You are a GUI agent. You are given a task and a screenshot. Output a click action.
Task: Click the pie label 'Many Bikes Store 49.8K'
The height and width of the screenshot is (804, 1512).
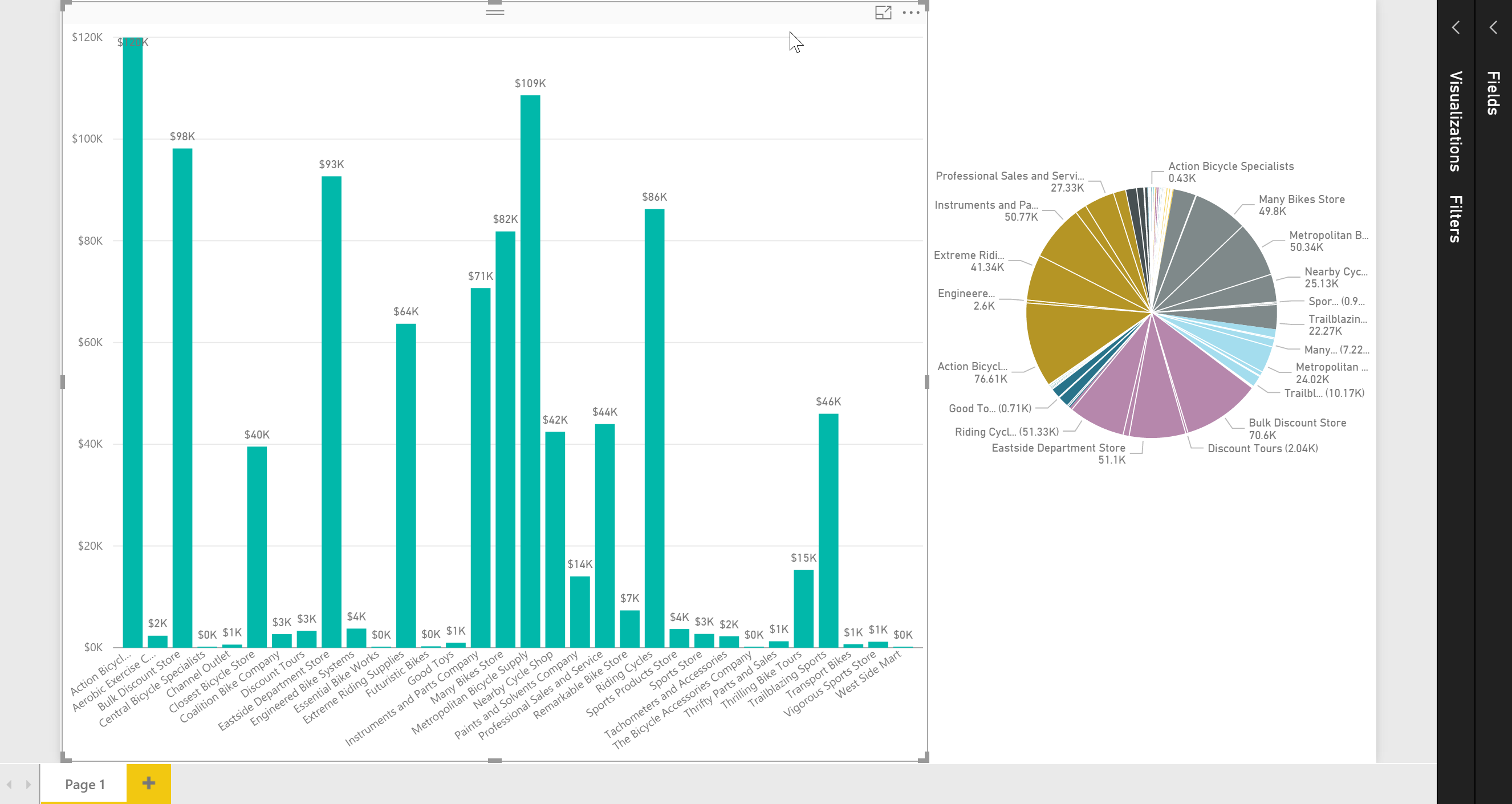1301,205
